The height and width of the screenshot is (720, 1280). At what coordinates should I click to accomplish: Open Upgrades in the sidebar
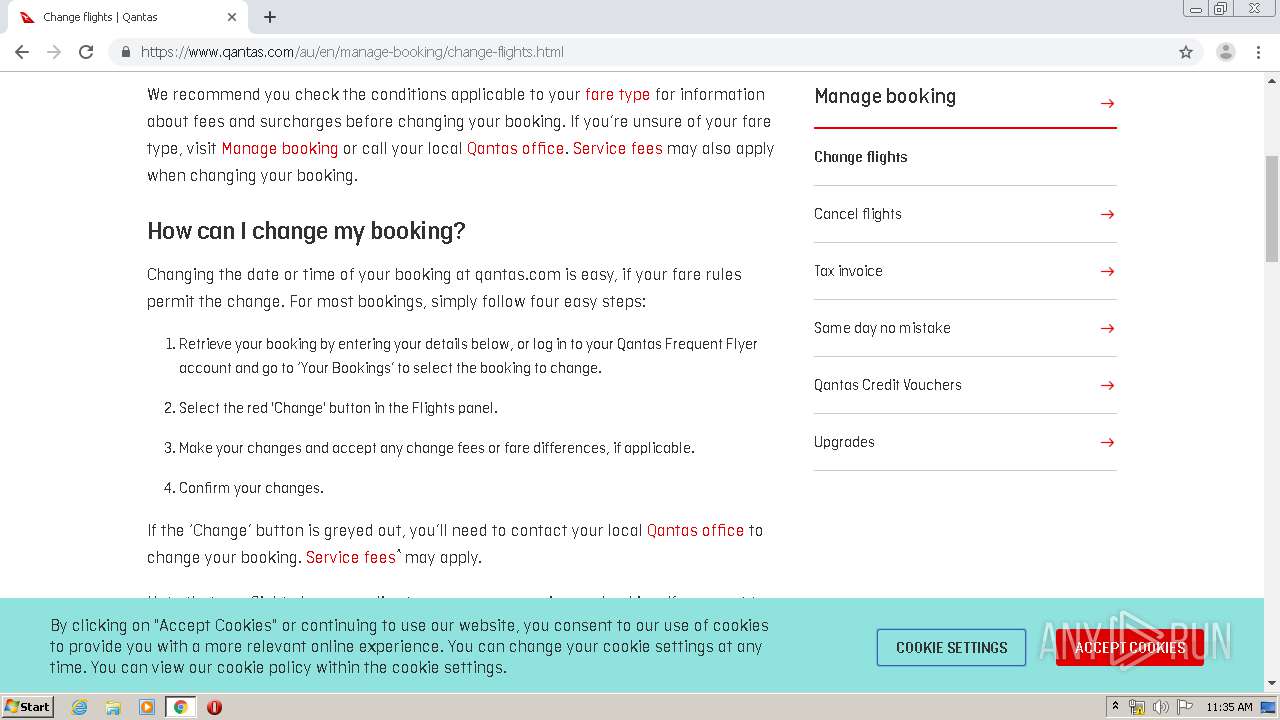coord(844,442)
